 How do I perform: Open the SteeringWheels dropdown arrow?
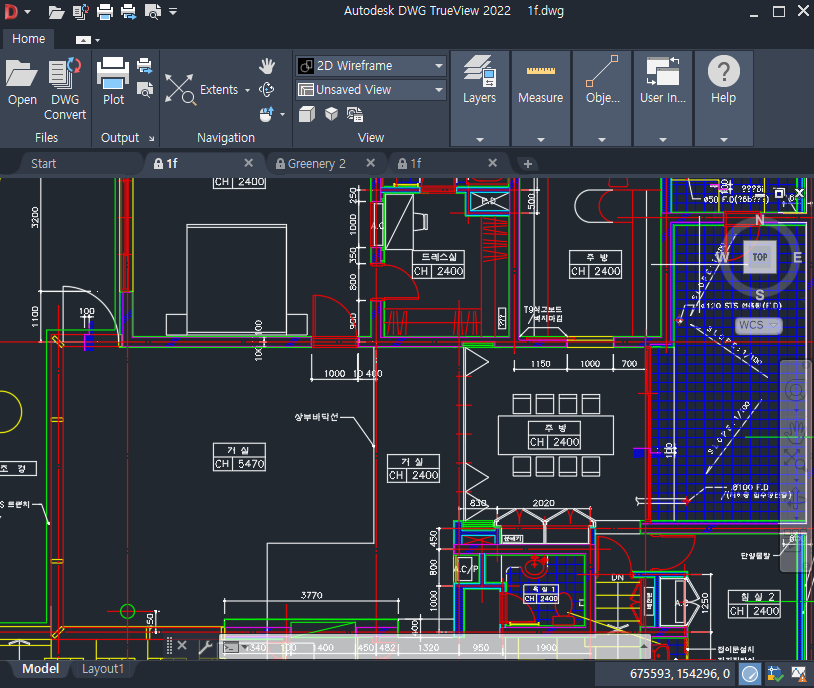point(282,114)
